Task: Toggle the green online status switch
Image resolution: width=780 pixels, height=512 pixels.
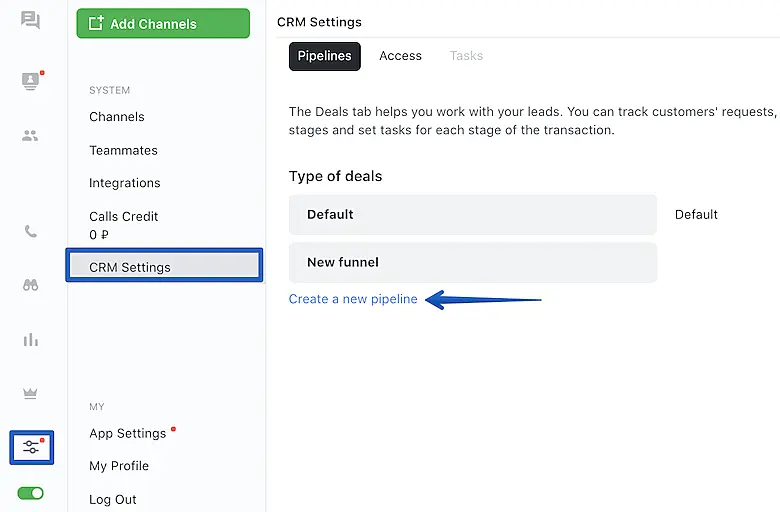Action: (30, 493)
